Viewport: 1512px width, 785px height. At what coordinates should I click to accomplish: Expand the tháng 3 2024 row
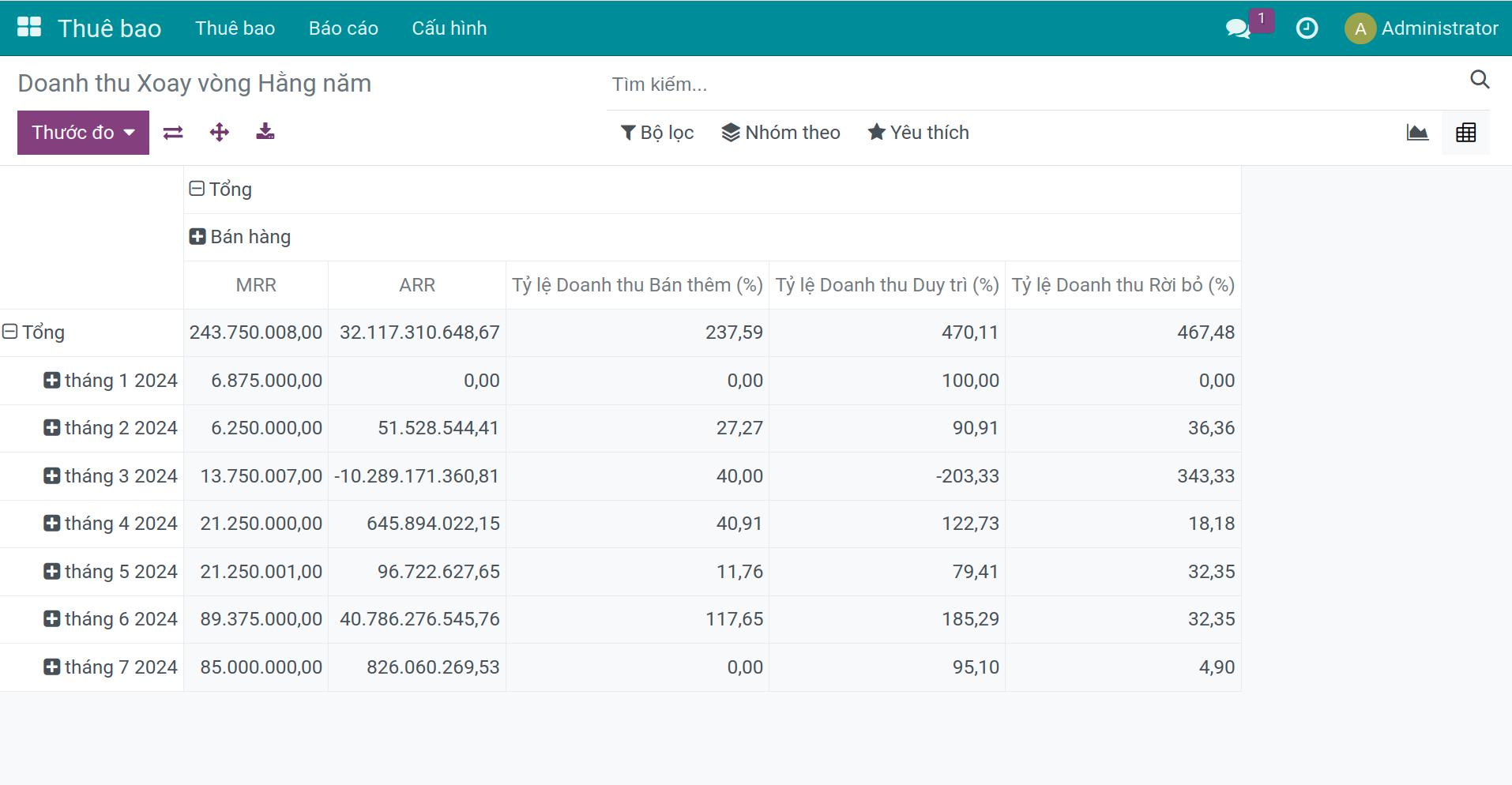tap(111, 476)
